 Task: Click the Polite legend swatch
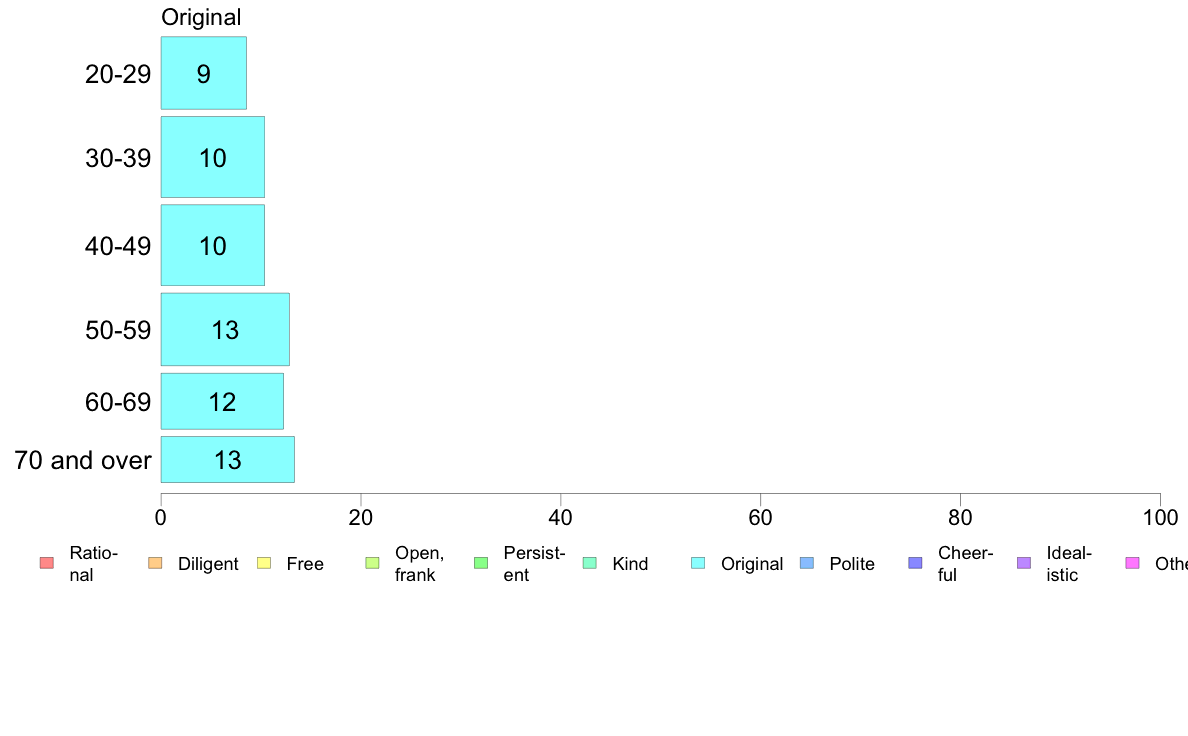tap(807, 563)
